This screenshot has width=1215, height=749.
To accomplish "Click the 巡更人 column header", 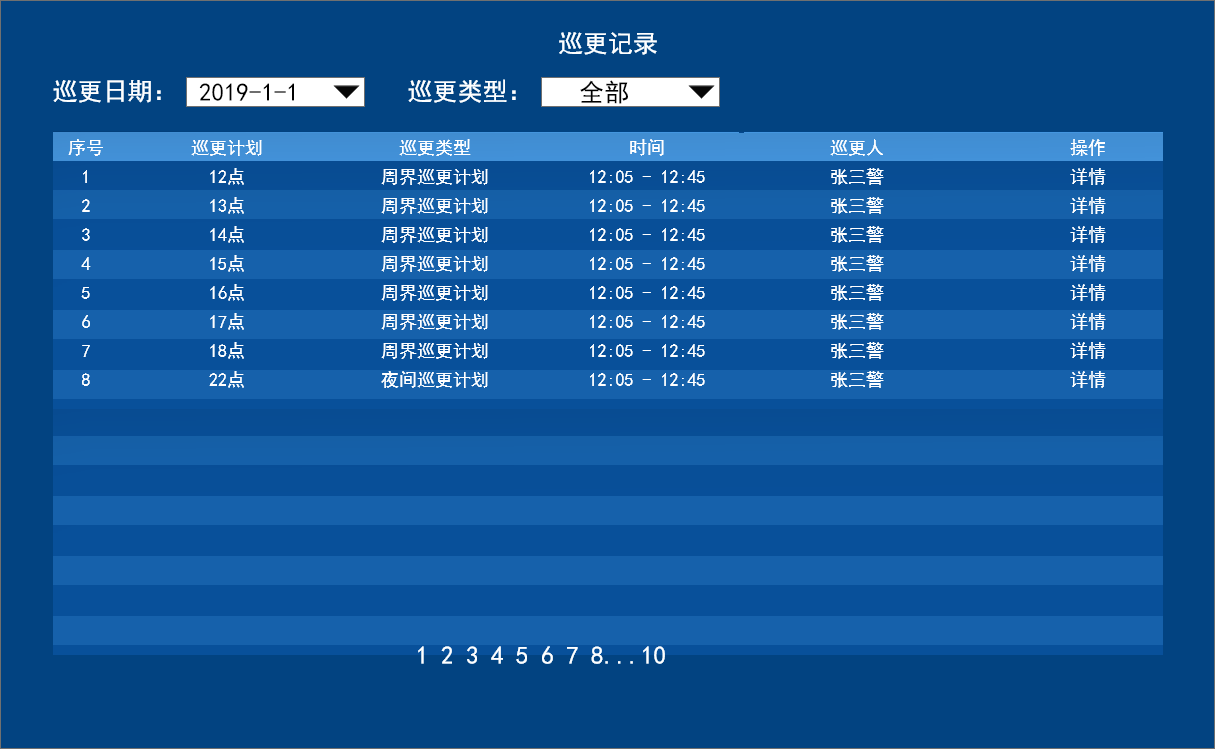I will click(x=857, y=148).
